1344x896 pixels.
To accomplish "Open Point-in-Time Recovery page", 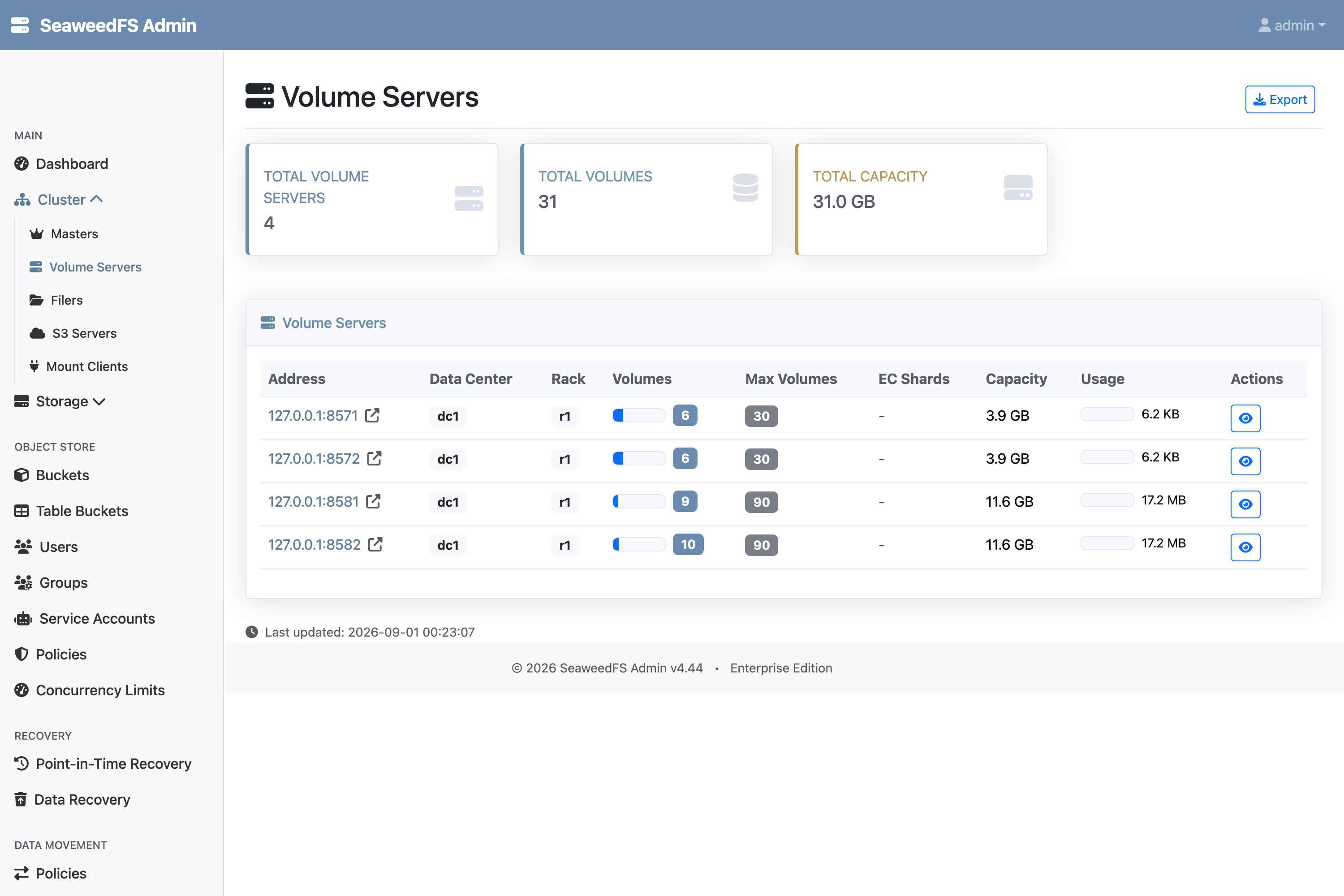I will coord(114,764).
